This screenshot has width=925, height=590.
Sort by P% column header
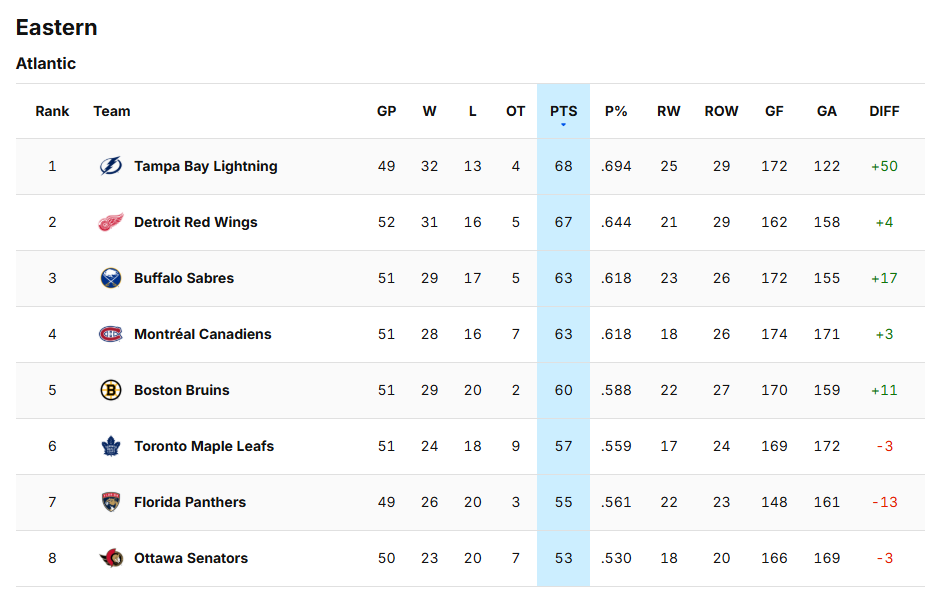616,111
